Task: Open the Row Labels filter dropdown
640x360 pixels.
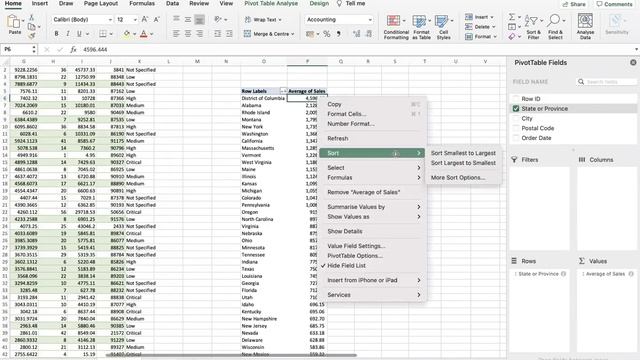Action: (283, 91)
